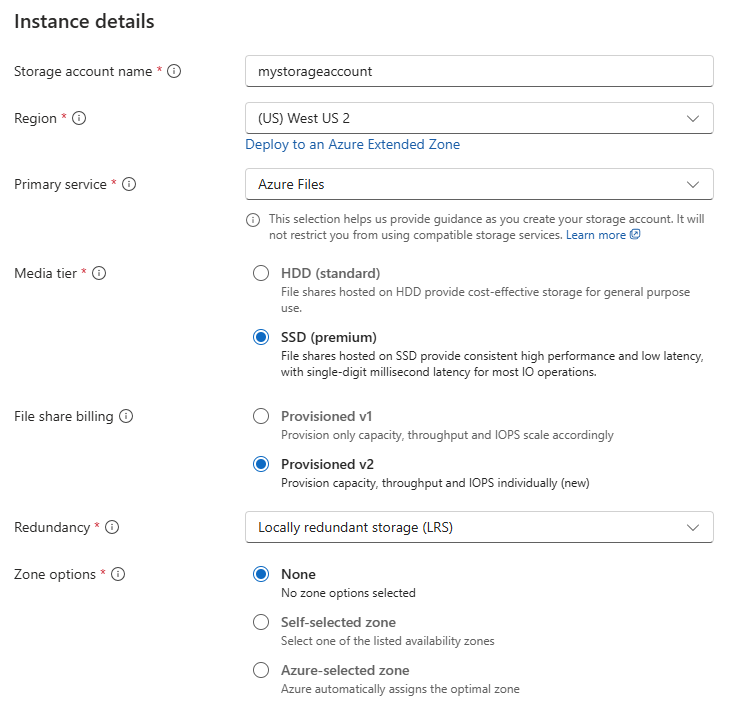Open Redundancy dropdown showing LRS
This screenshot has height=710, width=730.
pyautogui.click(x=479, y=527)
